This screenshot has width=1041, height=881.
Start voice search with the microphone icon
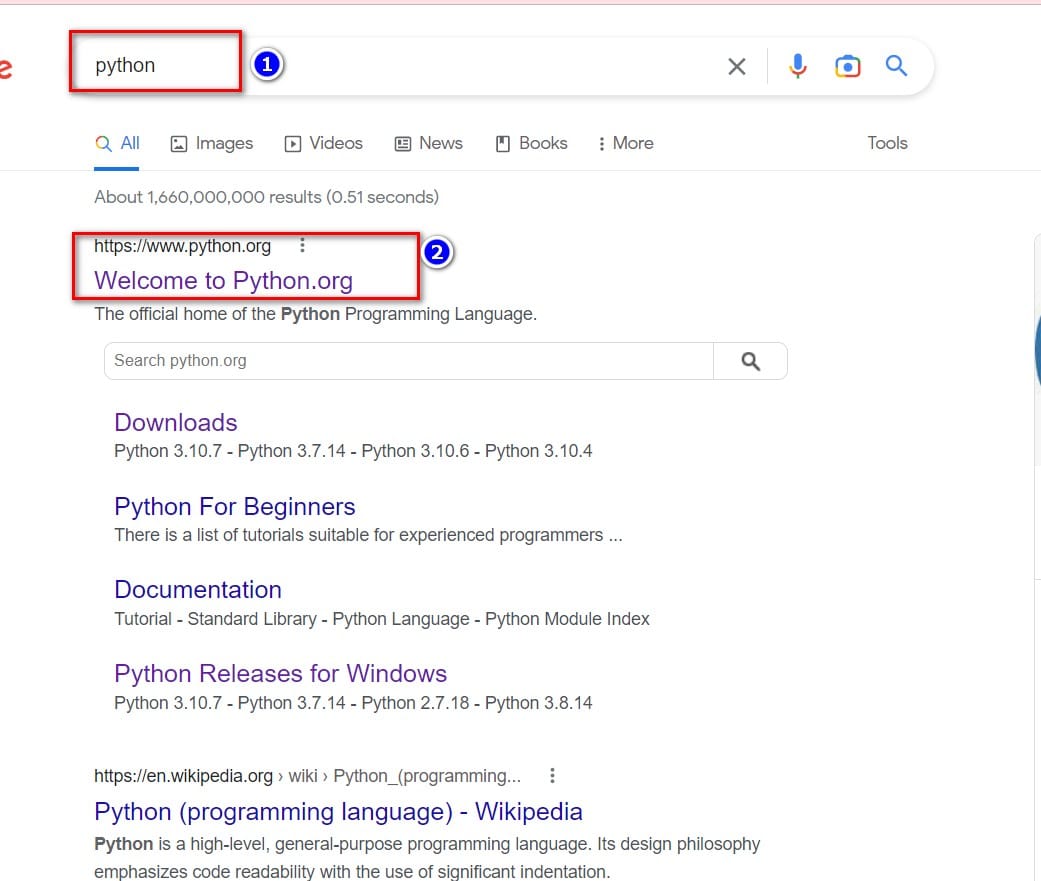797,66
